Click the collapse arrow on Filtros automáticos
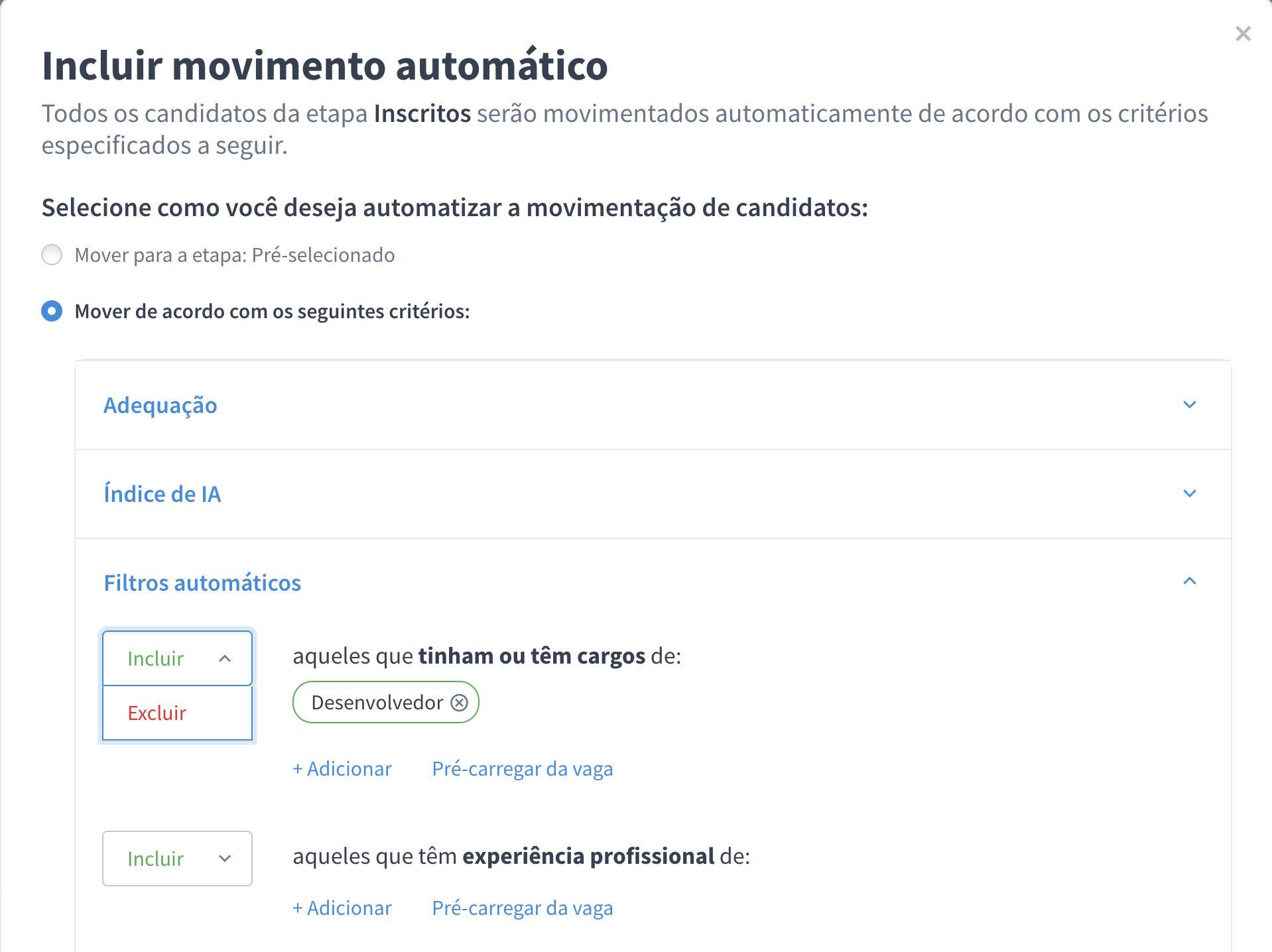This screenshot has height=952, width=1272. tap(1190, 581)
